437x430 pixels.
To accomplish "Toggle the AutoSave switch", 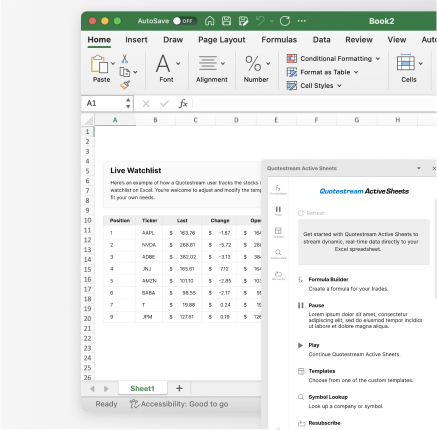I will (185, 21).
